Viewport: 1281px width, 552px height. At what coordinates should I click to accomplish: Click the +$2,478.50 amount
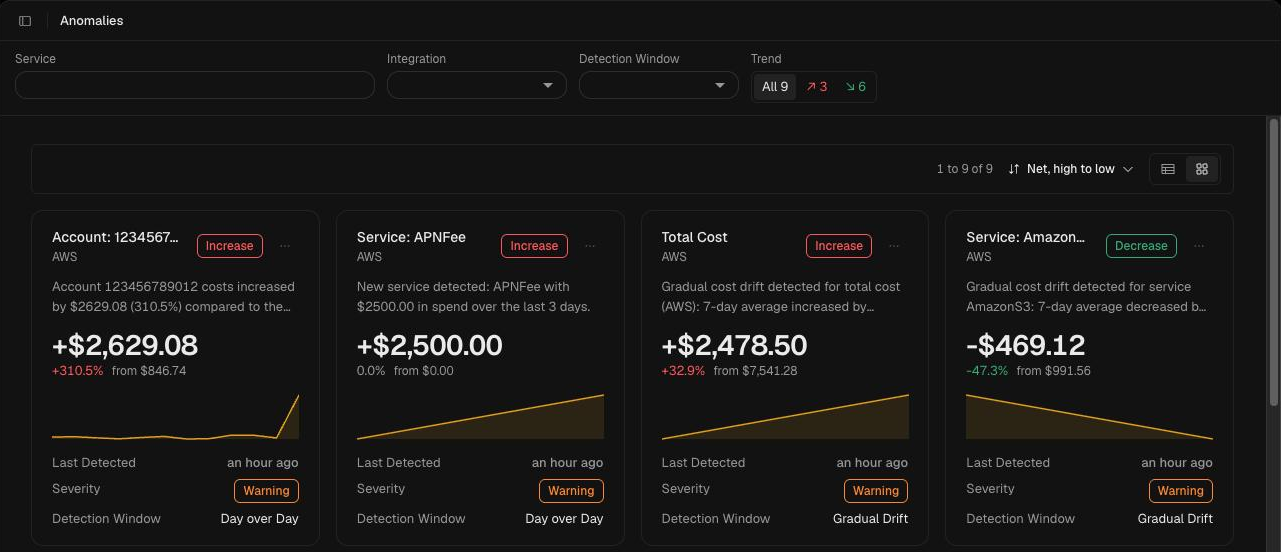734,346
